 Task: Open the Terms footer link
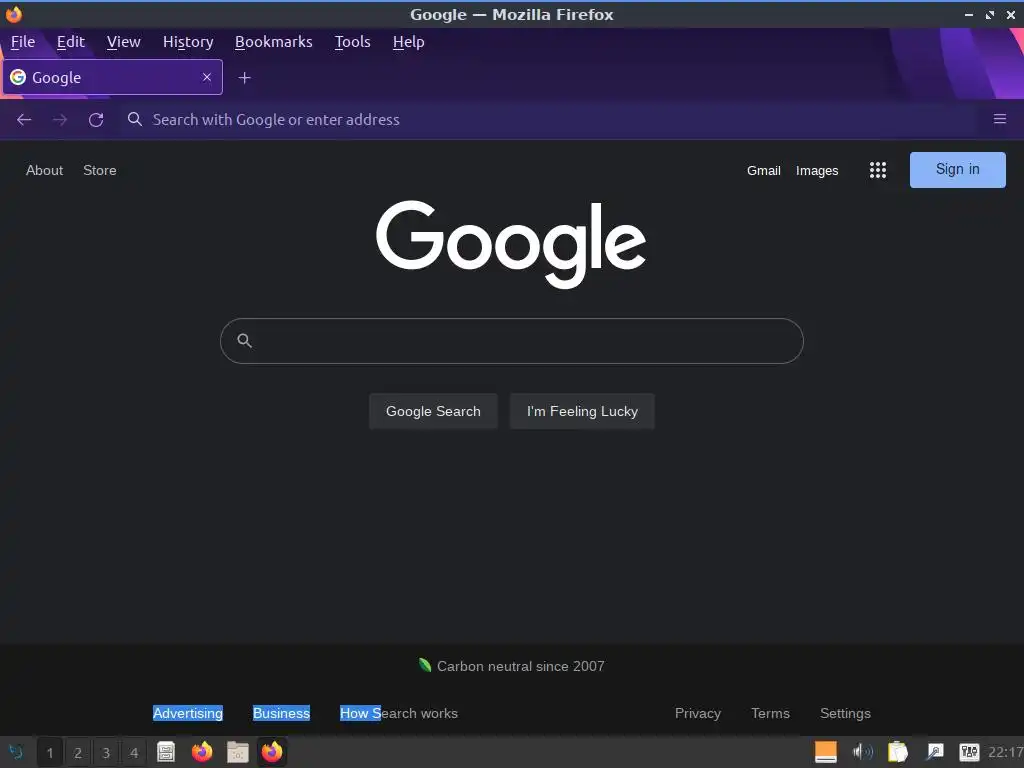[770, 713]
